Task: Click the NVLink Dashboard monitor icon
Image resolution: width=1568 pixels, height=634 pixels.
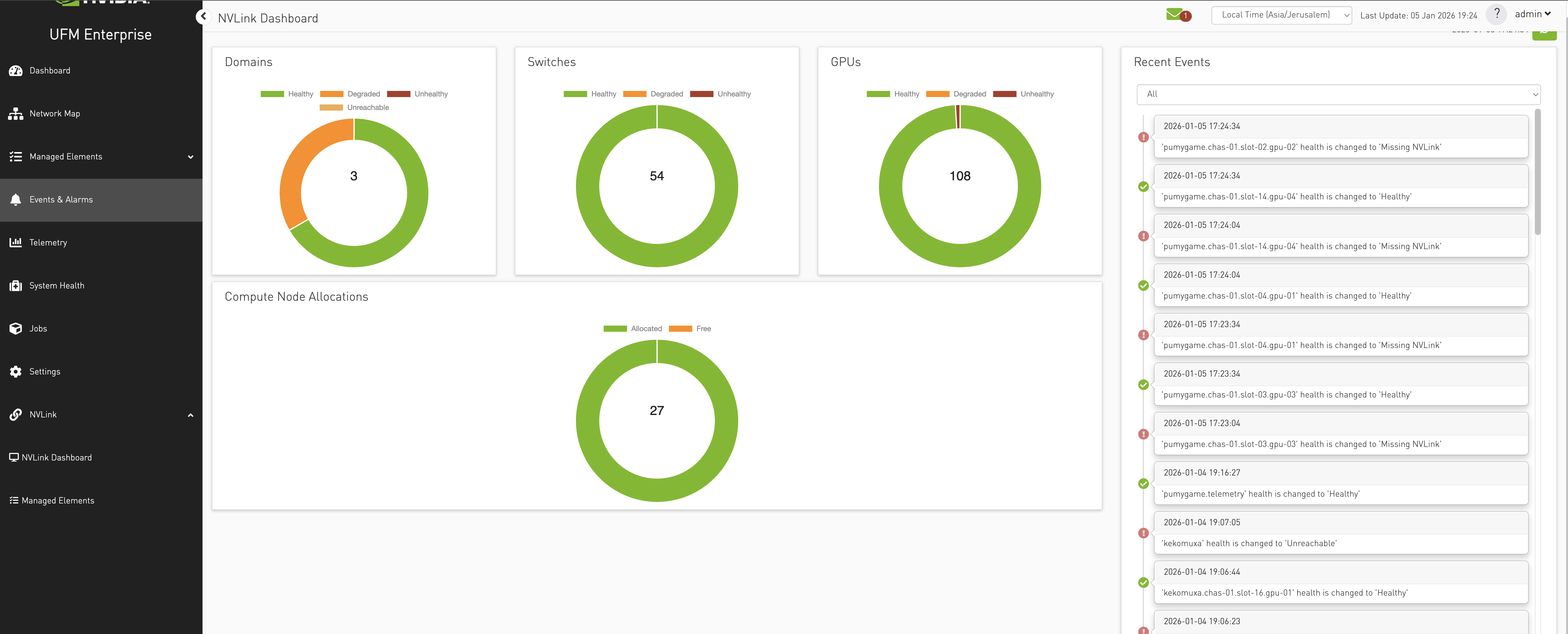Action: 14,458
